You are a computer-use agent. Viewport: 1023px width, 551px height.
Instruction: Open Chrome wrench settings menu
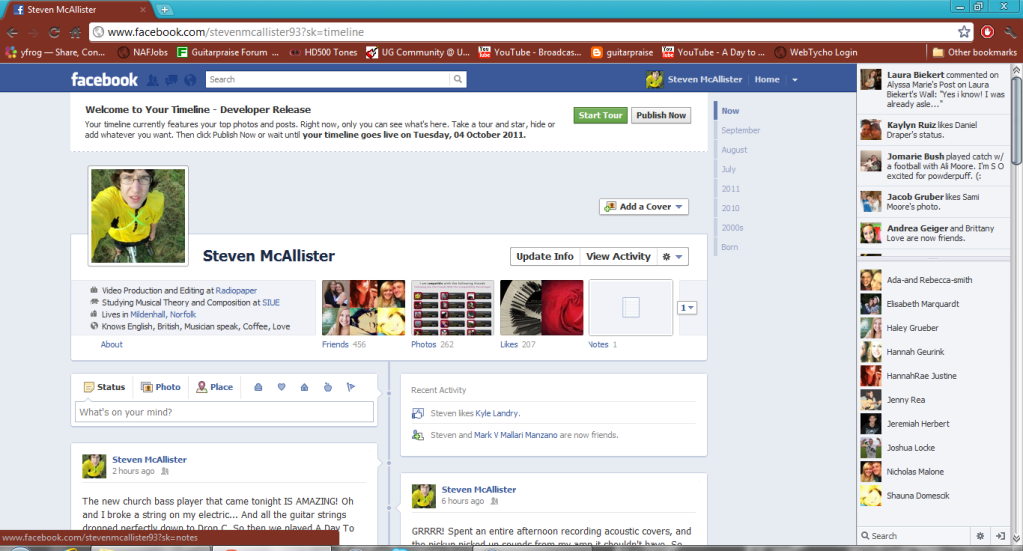pos(1010,31)
